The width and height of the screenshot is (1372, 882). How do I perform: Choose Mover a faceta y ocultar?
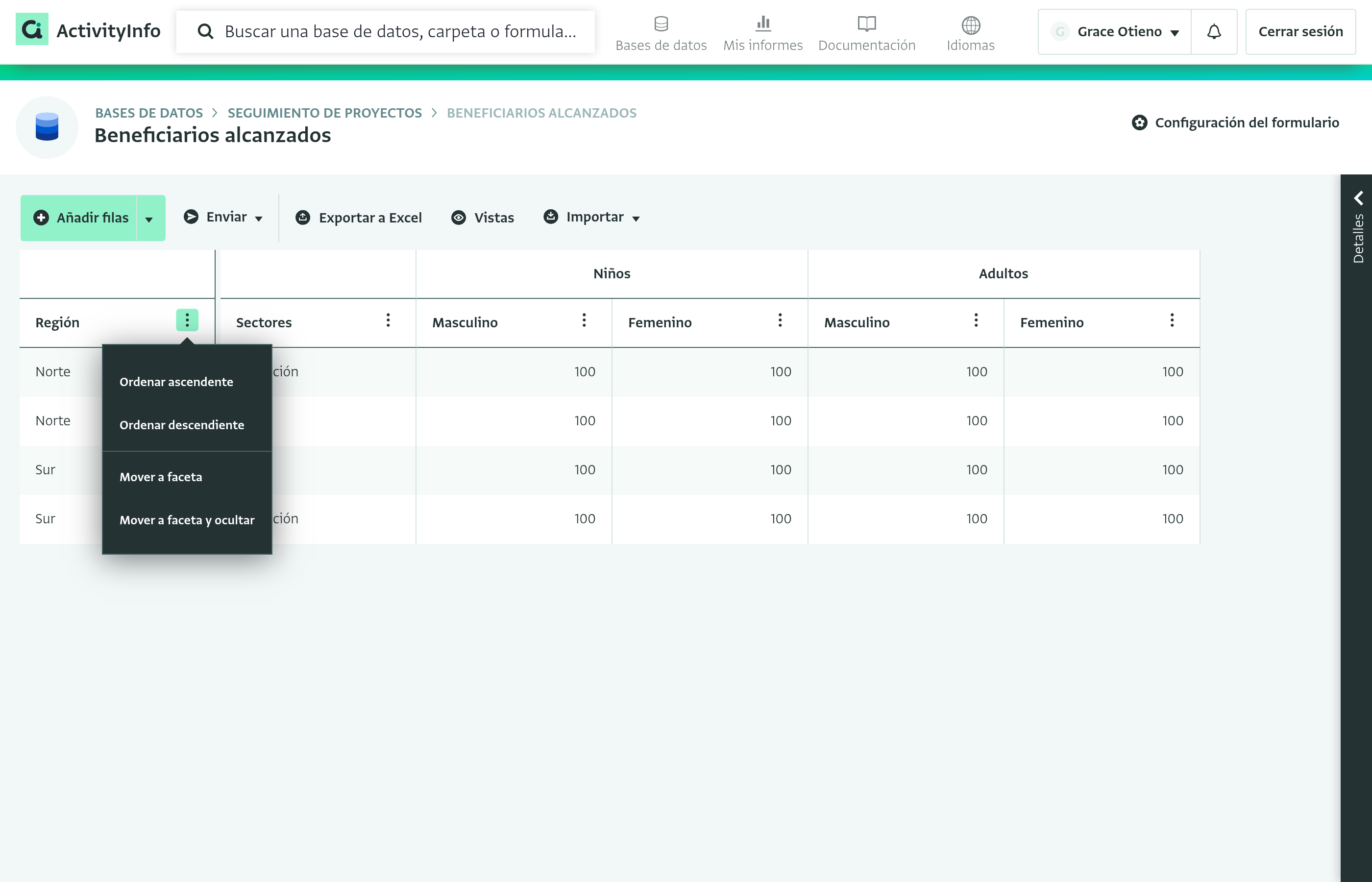(x=187, y=520)
